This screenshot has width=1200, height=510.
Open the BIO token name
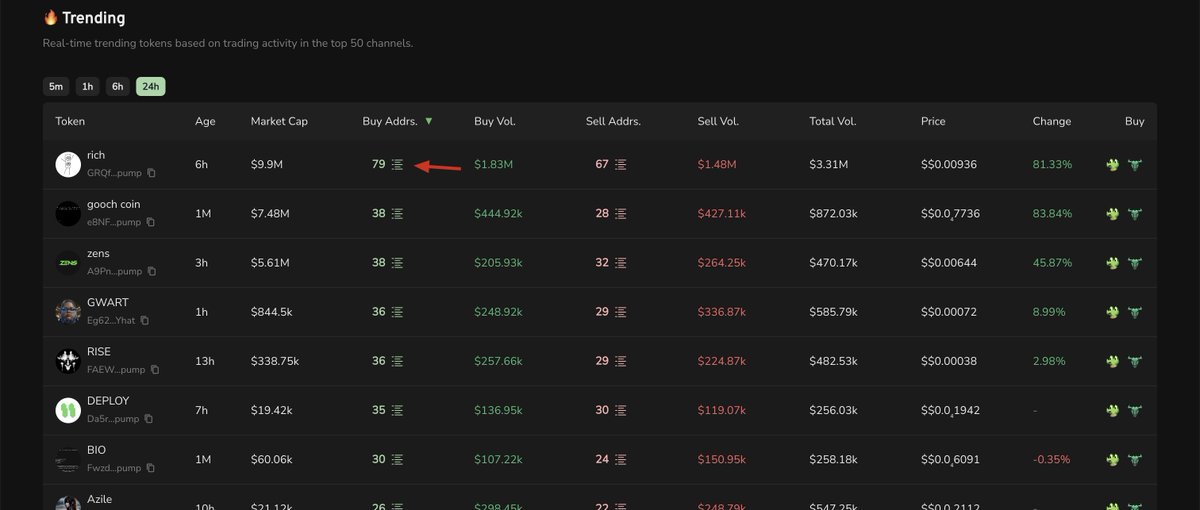pyautogui.click(x=96, y=450)
